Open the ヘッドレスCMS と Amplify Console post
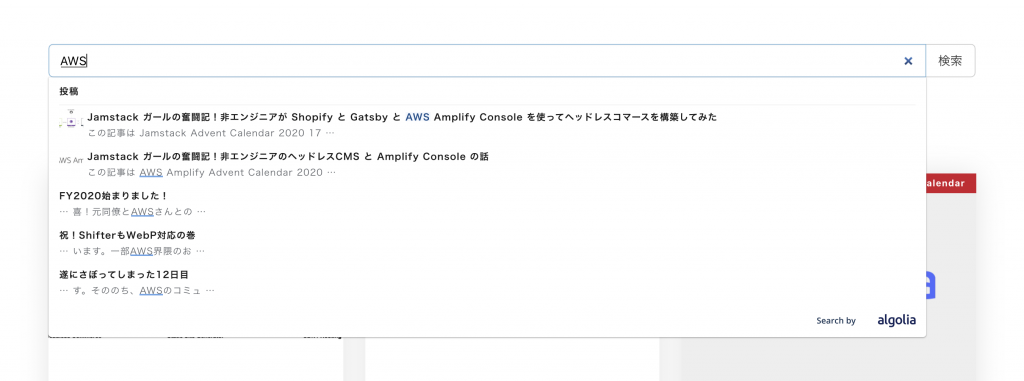 tap(288, 156)
